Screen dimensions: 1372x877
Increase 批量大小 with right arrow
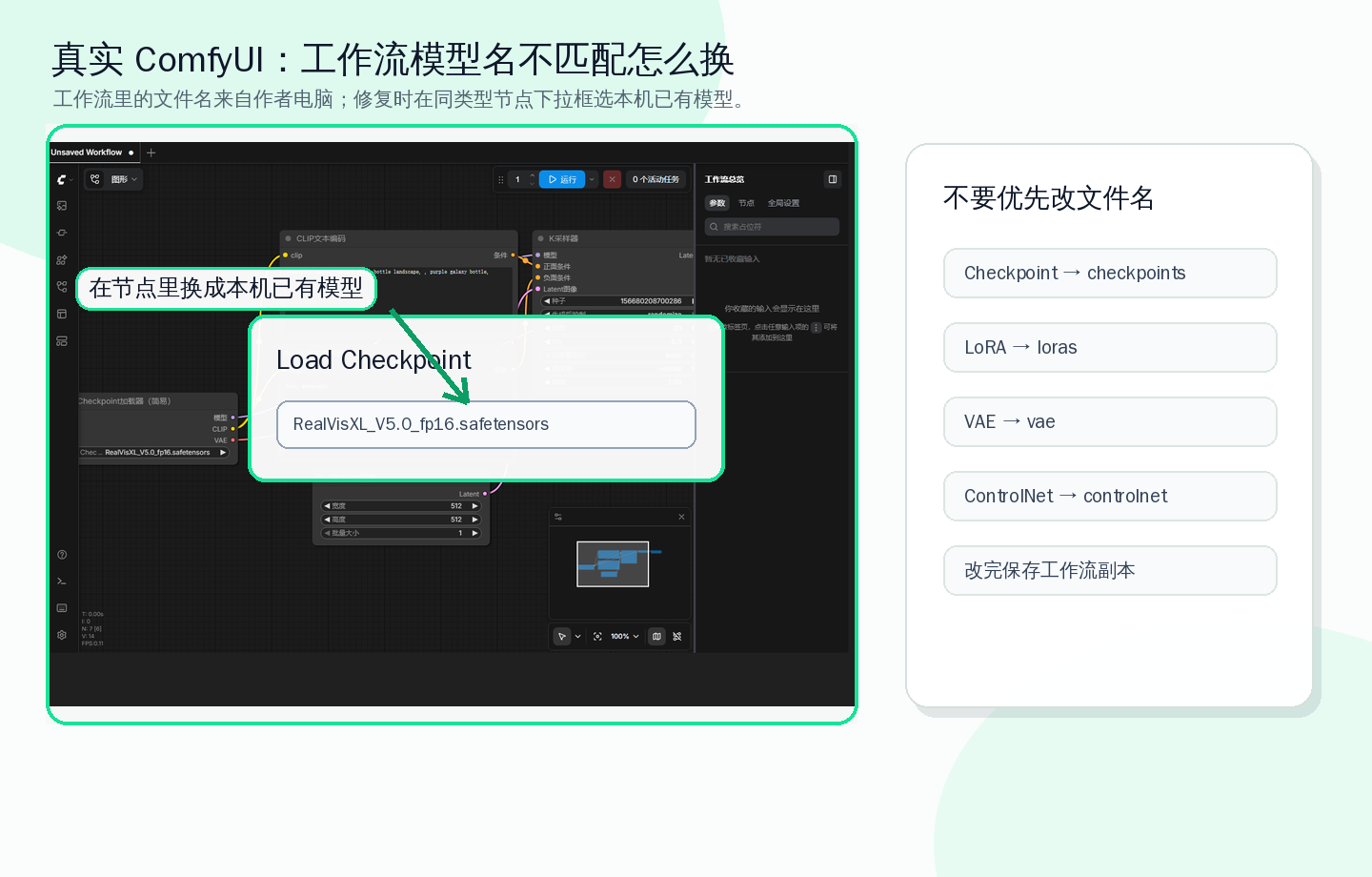[x=474, y=533]
